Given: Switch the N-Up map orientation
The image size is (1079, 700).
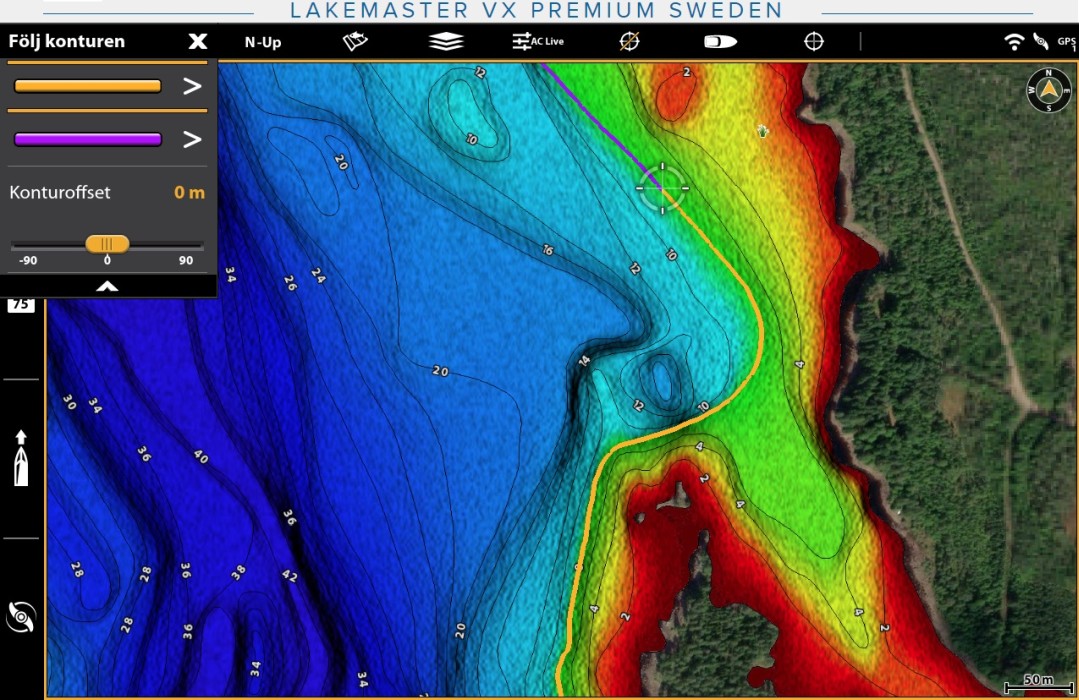Looking at the screenshot, I should coord(262,42).
